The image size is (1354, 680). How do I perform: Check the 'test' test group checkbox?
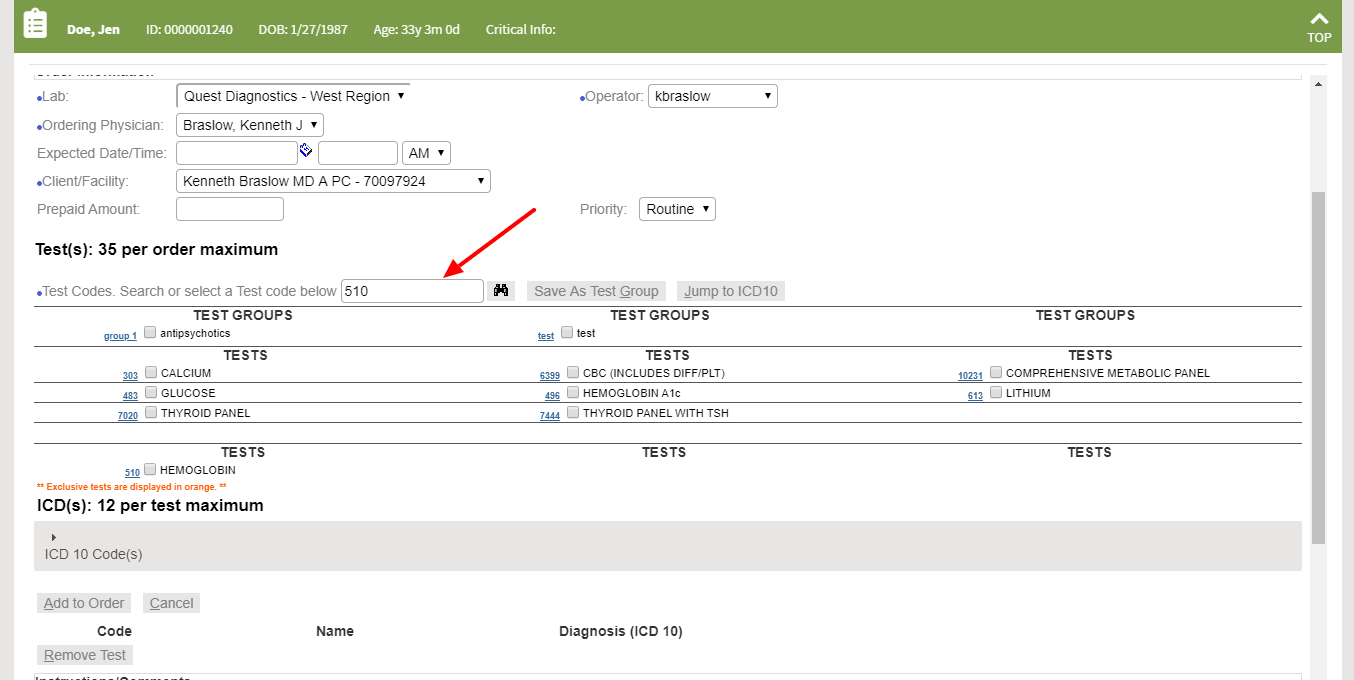point(567,332)
